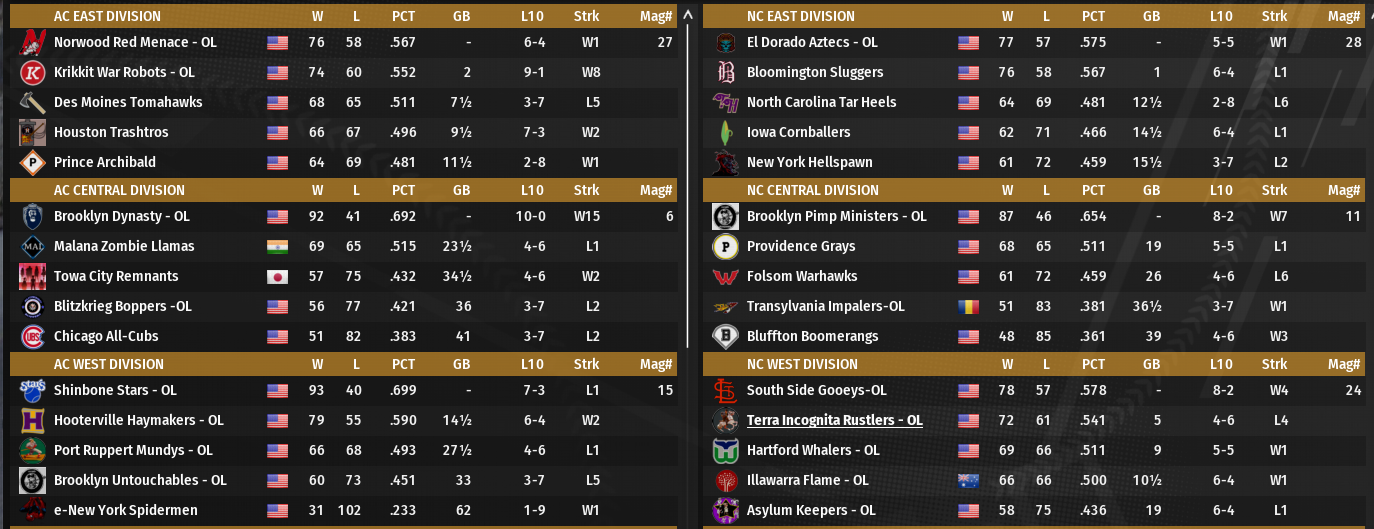1374x529 pixels.
Task: Open the e-New York Spidermen team page
Action: point(125,510)
